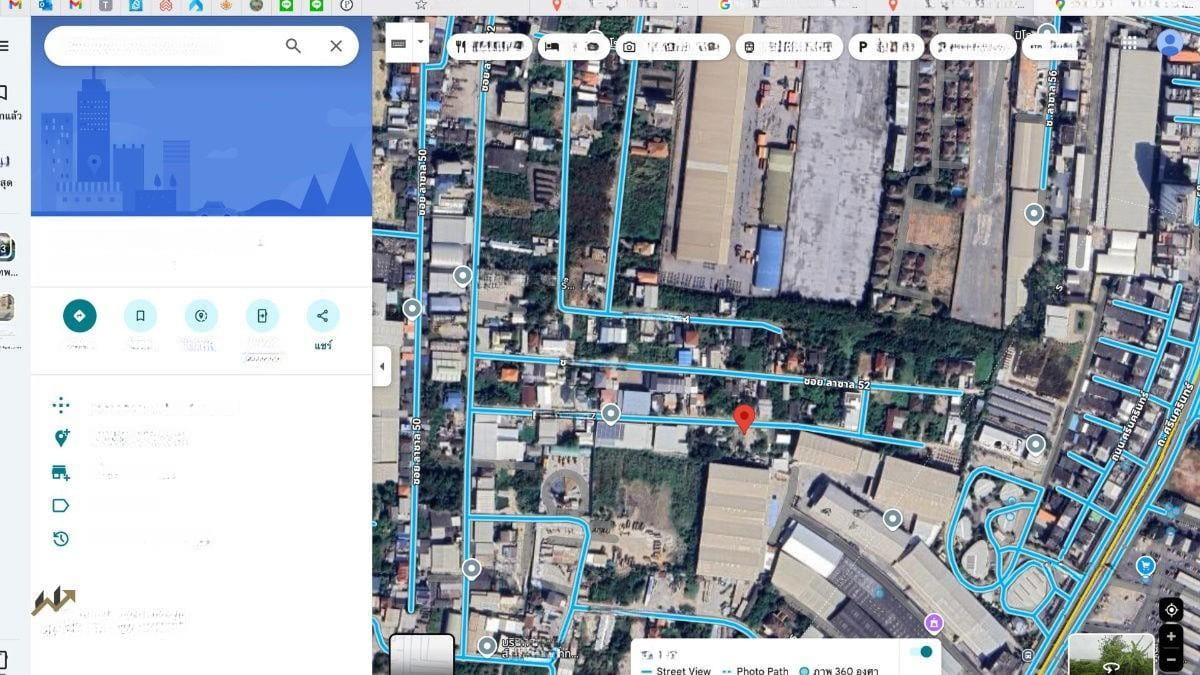
Task: Open keyboard input tools dropdown arrow
Action: pos(421,43)
